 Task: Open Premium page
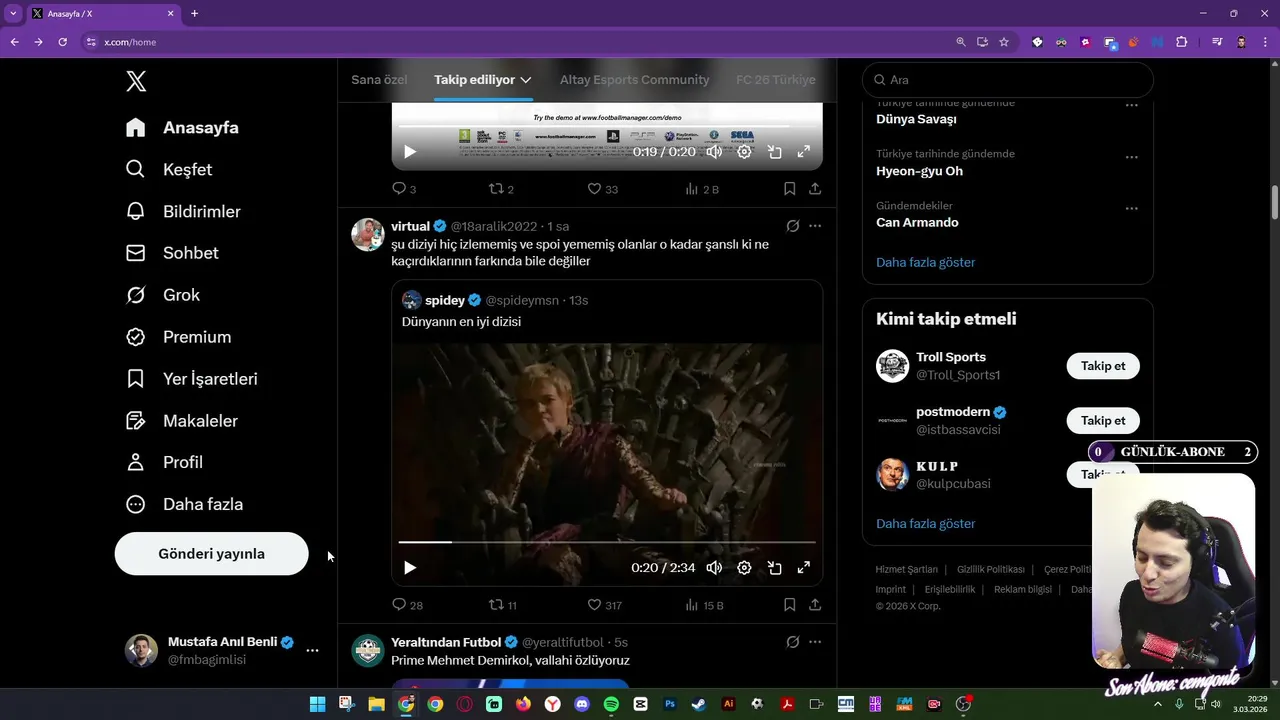pos(178,337)
